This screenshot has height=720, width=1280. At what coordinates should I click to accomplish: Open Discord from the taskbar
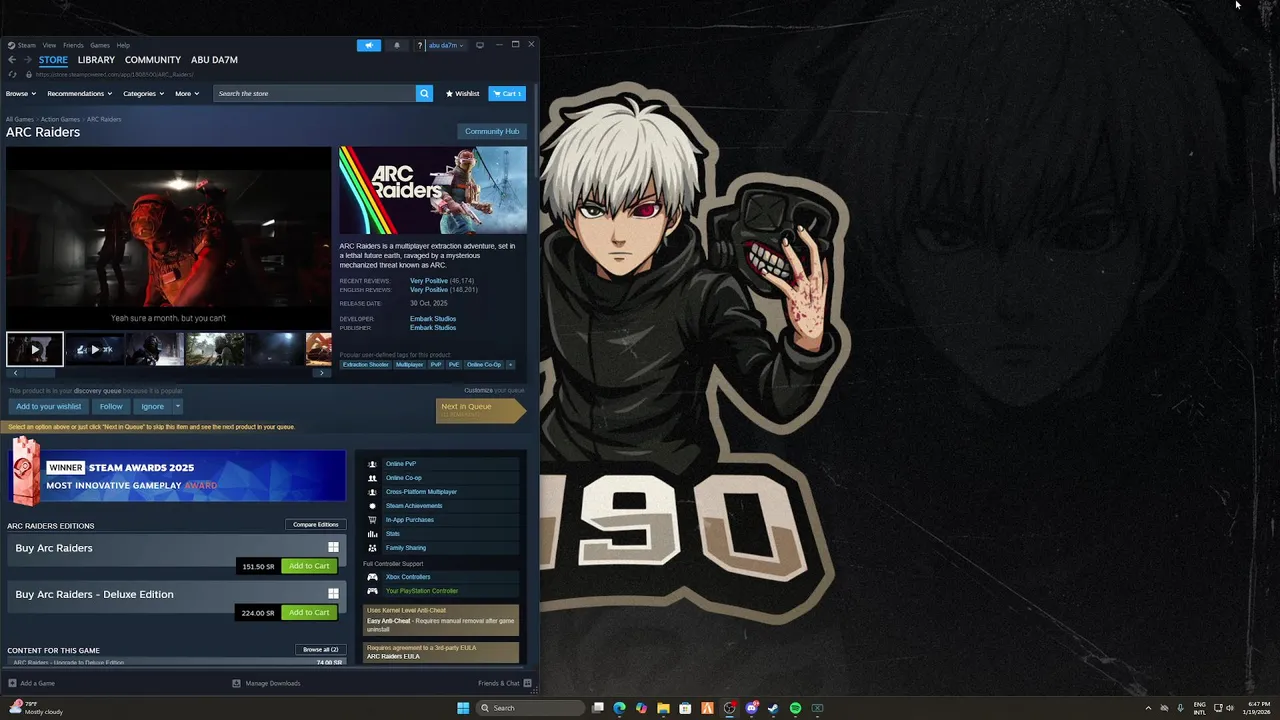[751, 708]
